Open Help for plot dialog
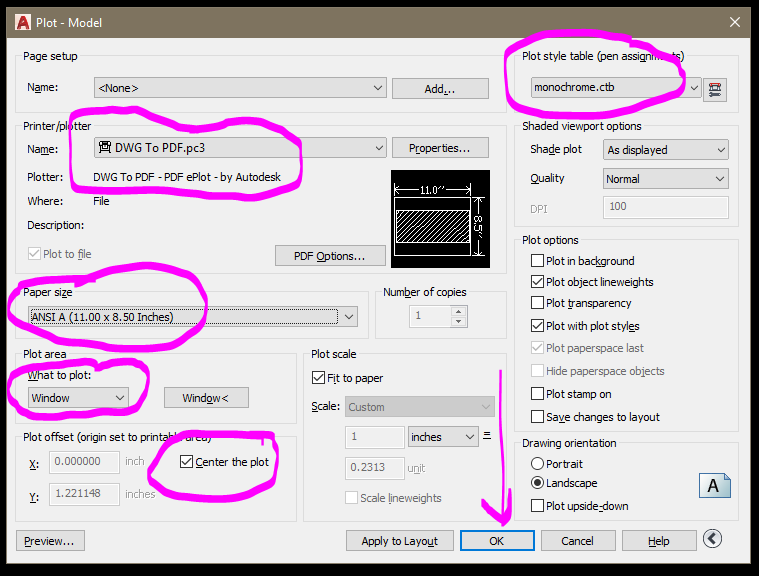 point(659,541)
